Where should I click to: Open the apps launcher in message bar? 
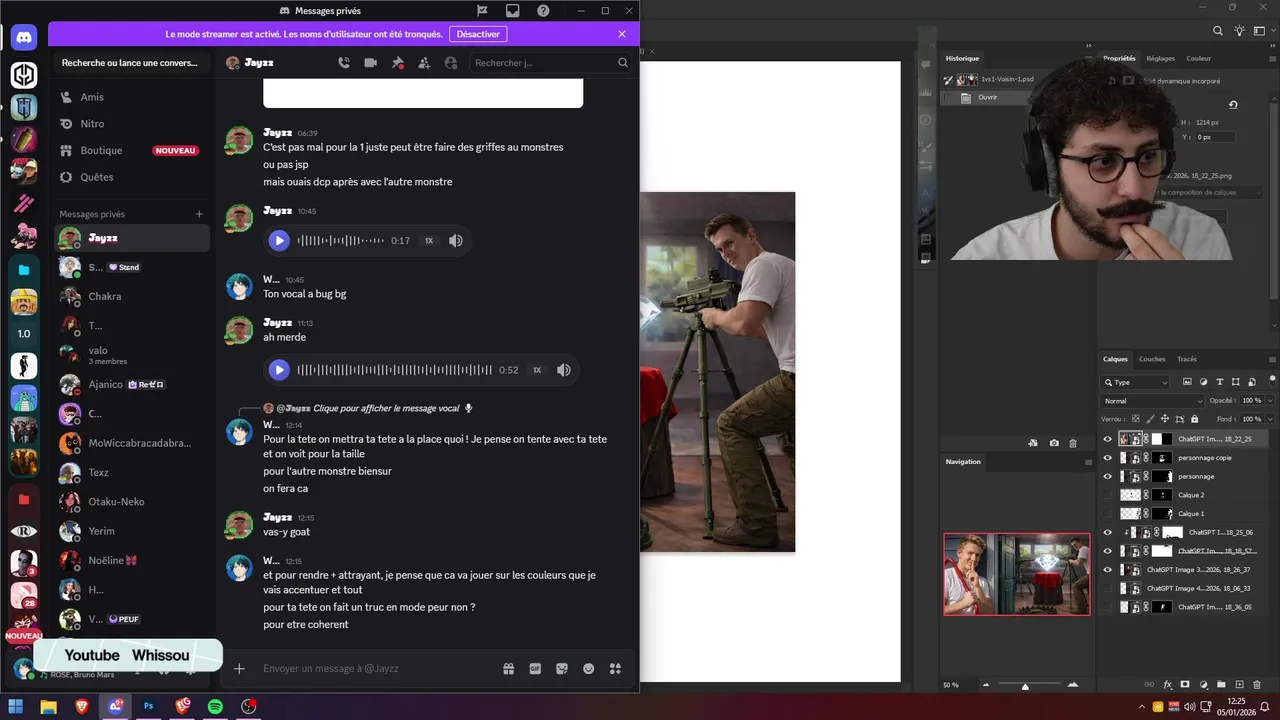(x=616, y=669)
